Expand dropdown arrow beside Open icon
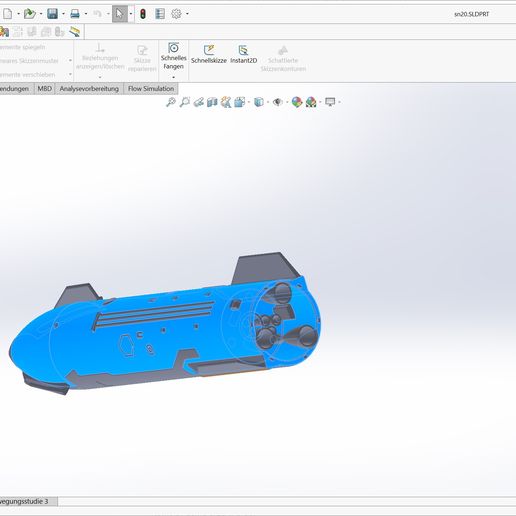The height and width of the screenshot is (516, 516). point(41,14)
